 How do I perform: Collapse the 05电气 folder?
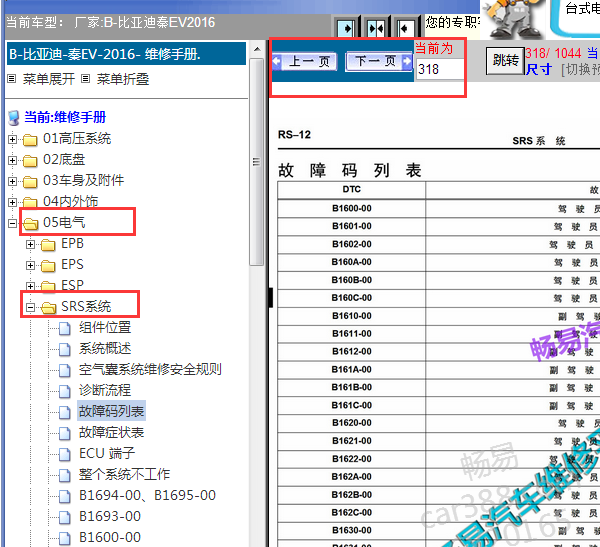[x=12, y=223]
